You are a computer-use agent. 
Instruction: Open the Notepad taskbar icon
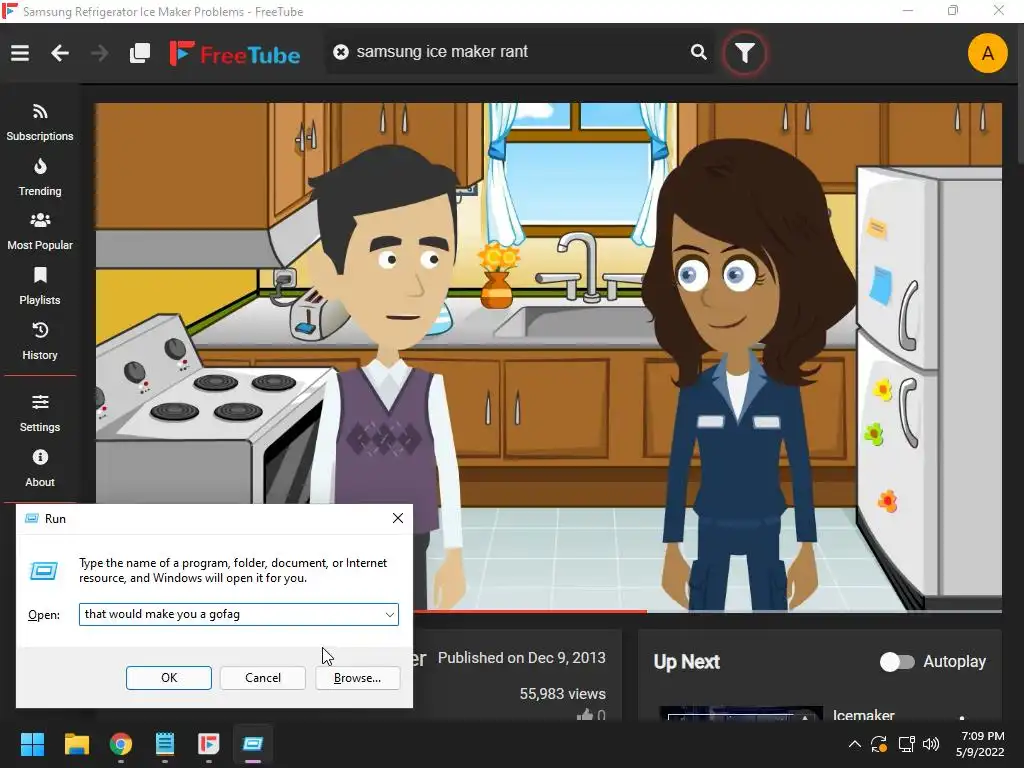click(165, 744)
